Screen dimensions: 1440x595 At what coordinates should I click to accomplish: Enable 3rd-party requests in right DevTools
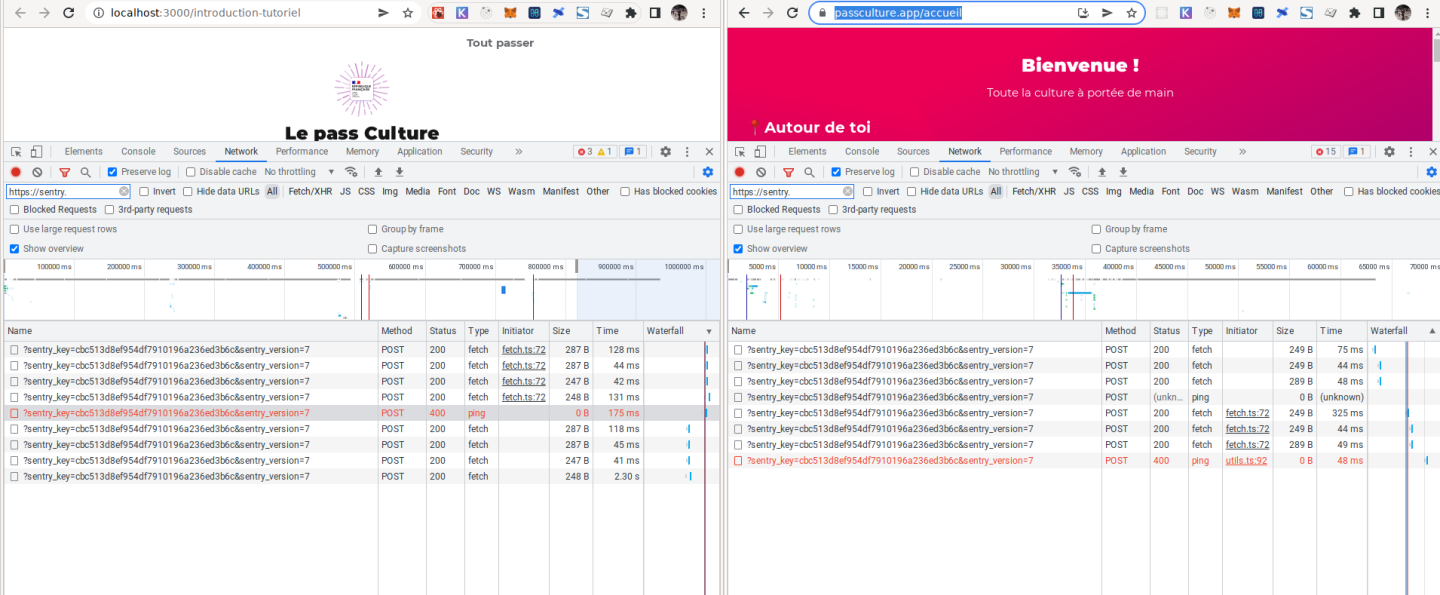click(x=833, y=210)
